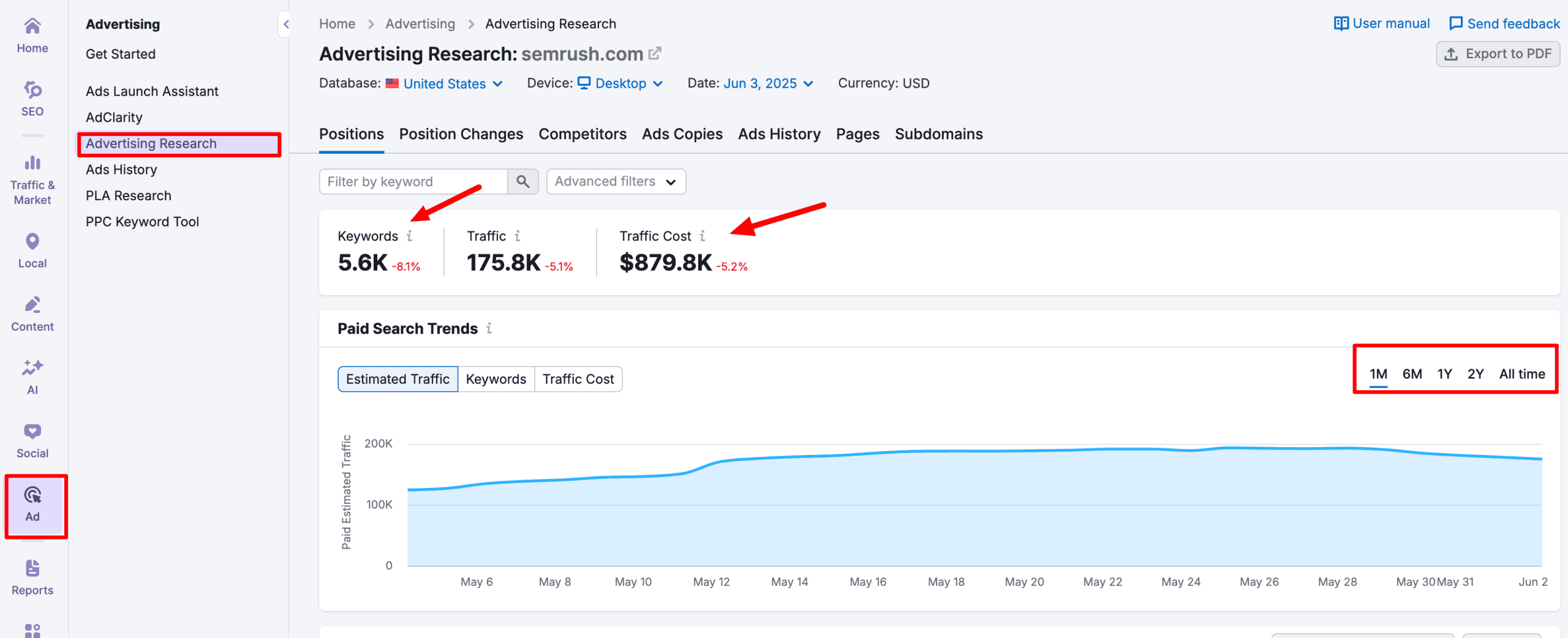1568x638 pixels.
Task: Click Advertising in breadcrumb
Action: (x=420, y=24)
